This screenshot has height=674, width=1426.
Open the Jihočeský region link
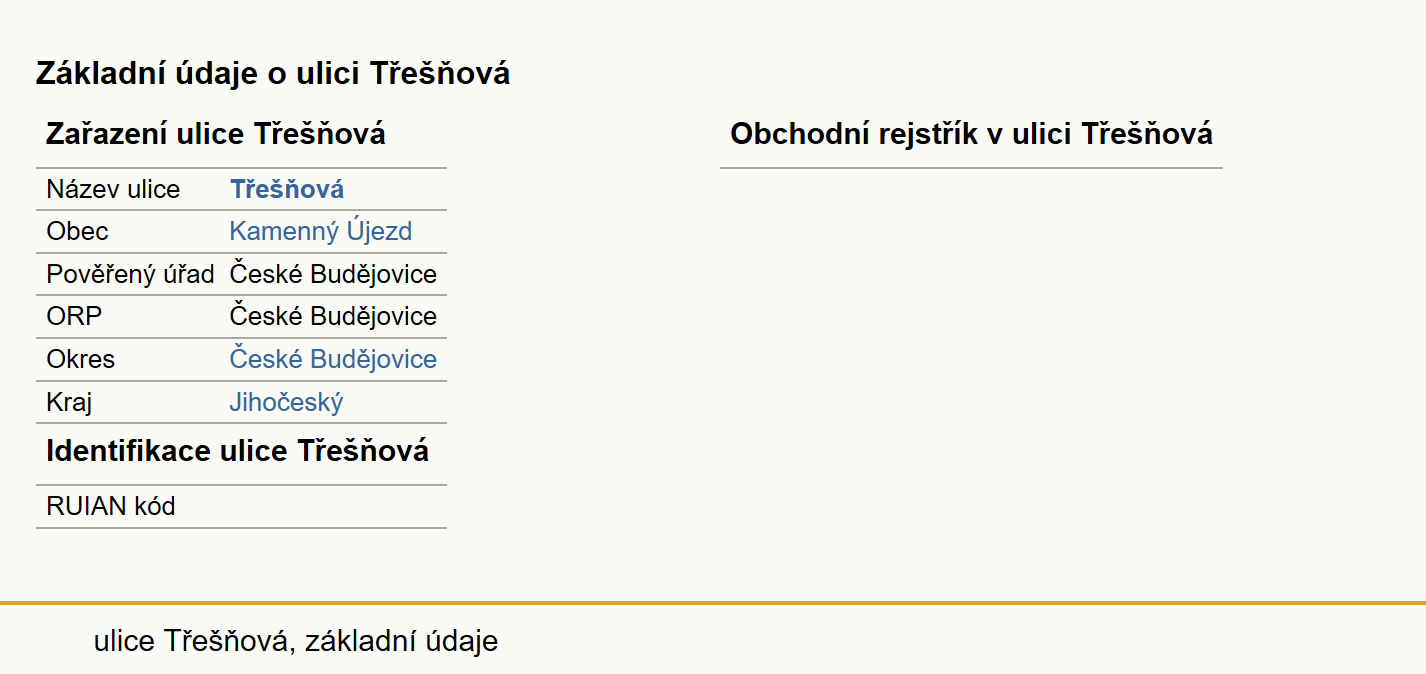tap(286, 402)
